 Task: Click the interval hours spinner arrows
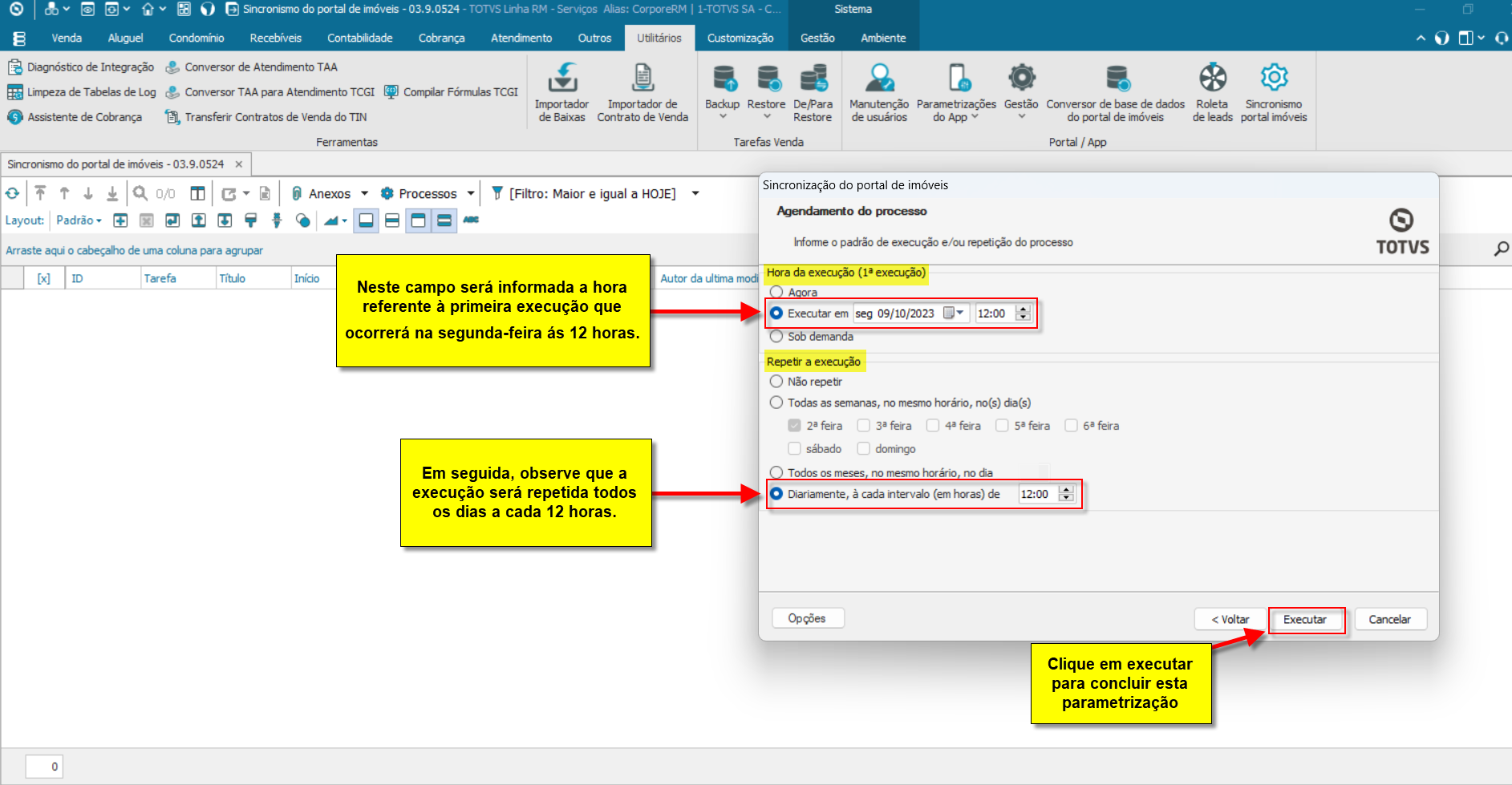click(1066, 494)
